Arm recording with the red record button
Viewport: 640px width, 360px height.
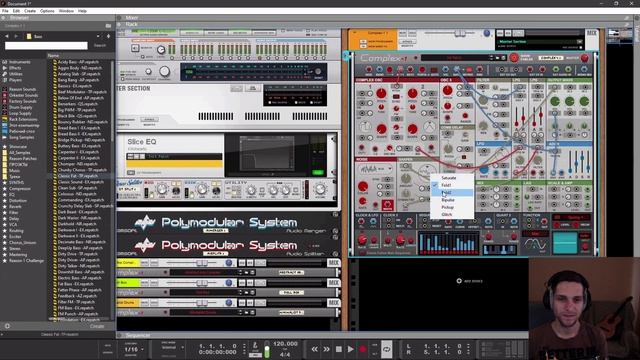pyautogui.click(x=362, y=349)
